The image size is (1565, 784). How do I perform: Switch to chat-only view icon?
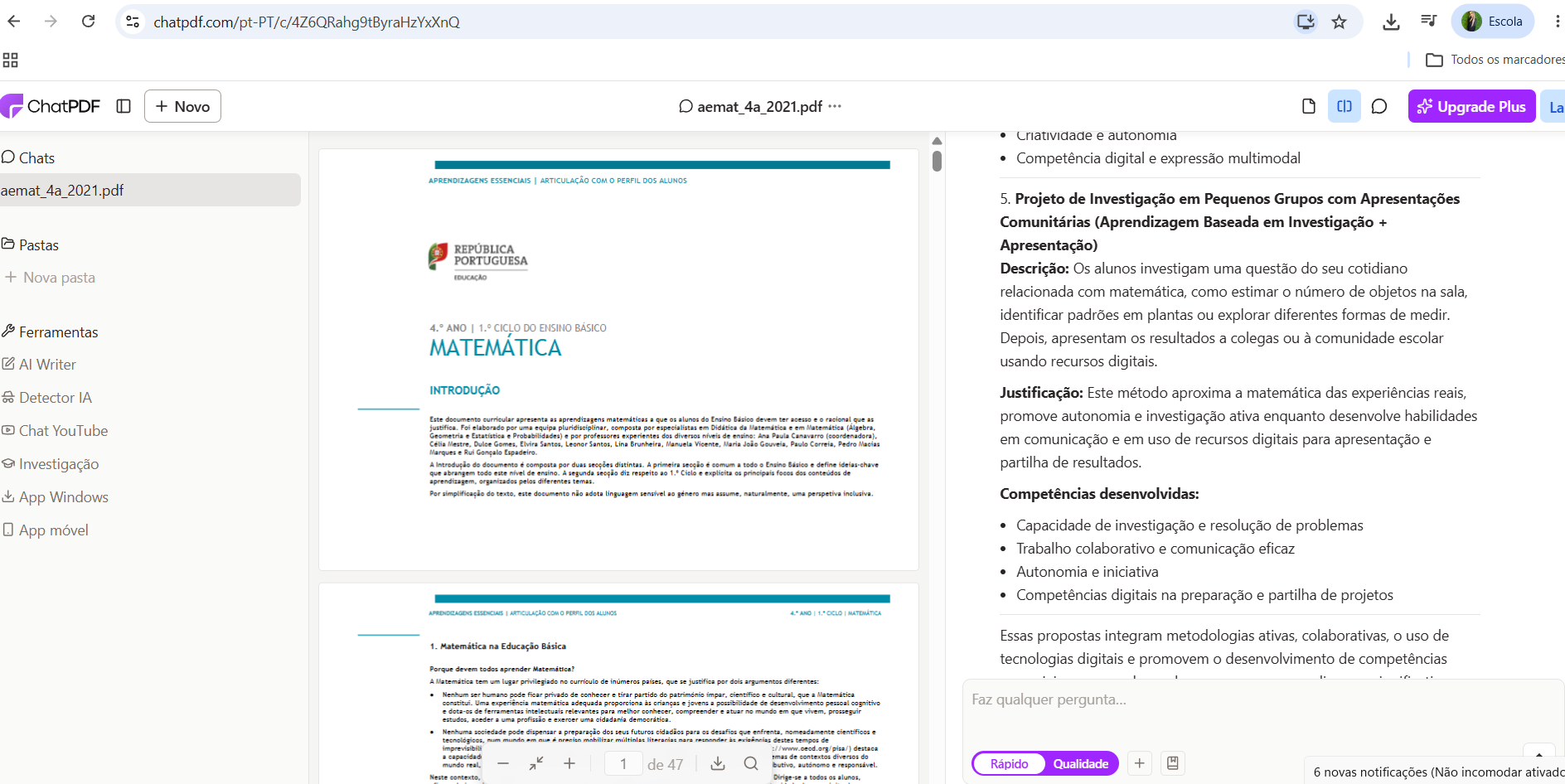(x=1379, y=106)
